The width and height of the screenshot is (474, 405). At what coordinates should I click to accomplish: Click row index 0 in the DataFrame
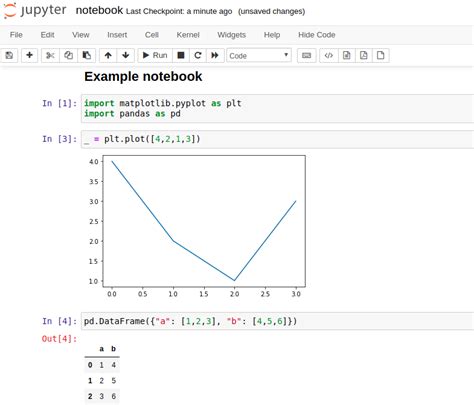[90, 365]
